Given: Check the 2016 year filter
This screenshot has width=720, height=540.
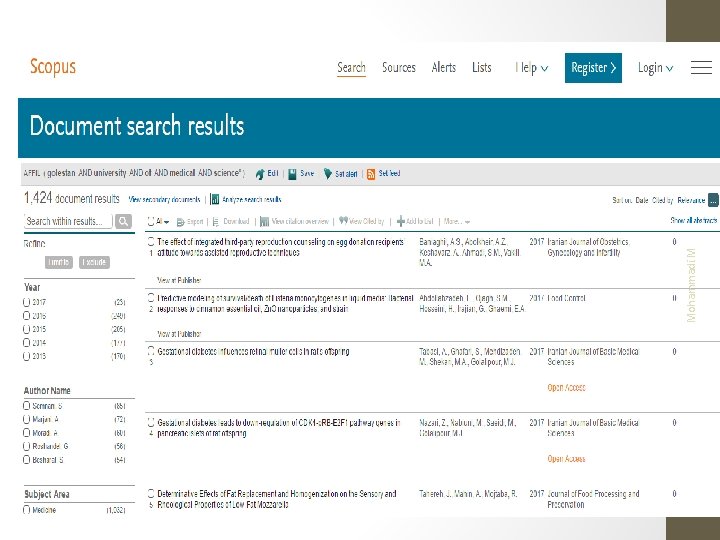Looking at the screenshot, I should pyautogui.click(x=27, y=315).
